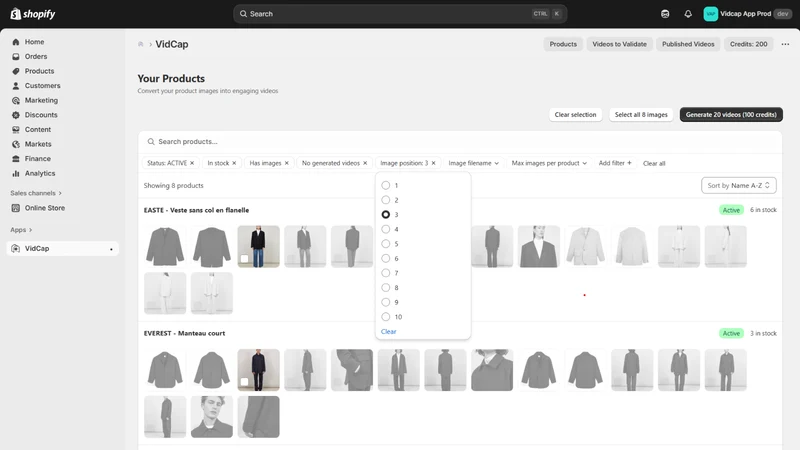Select third image of EVEREST coat
The image size is (800, 450).
point(259,370)
